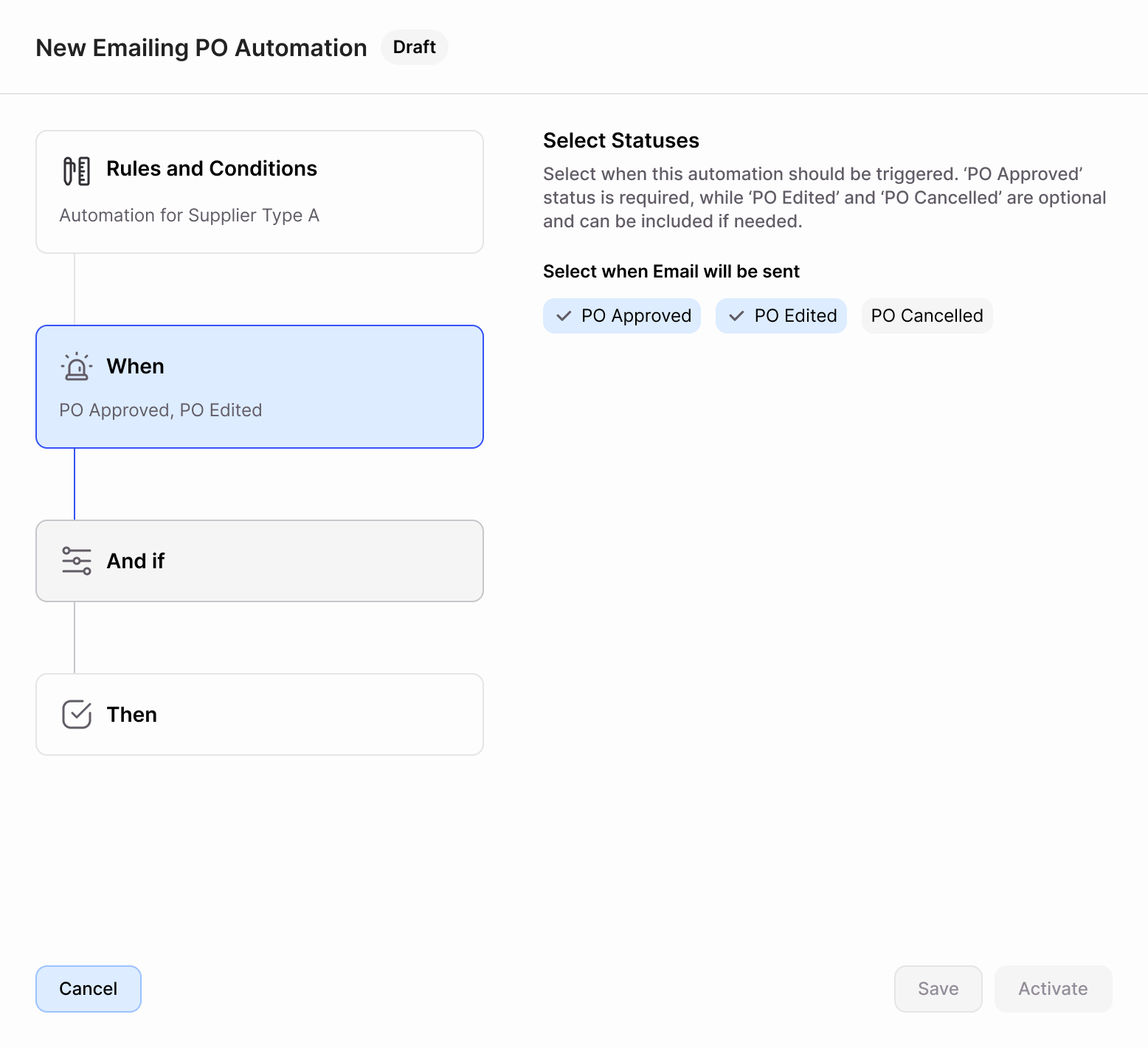Viewport: 1148px width, 1048px height.
Task: Click the checkmark inside the PO Edited chip
Action: click(x=736, y=315)
